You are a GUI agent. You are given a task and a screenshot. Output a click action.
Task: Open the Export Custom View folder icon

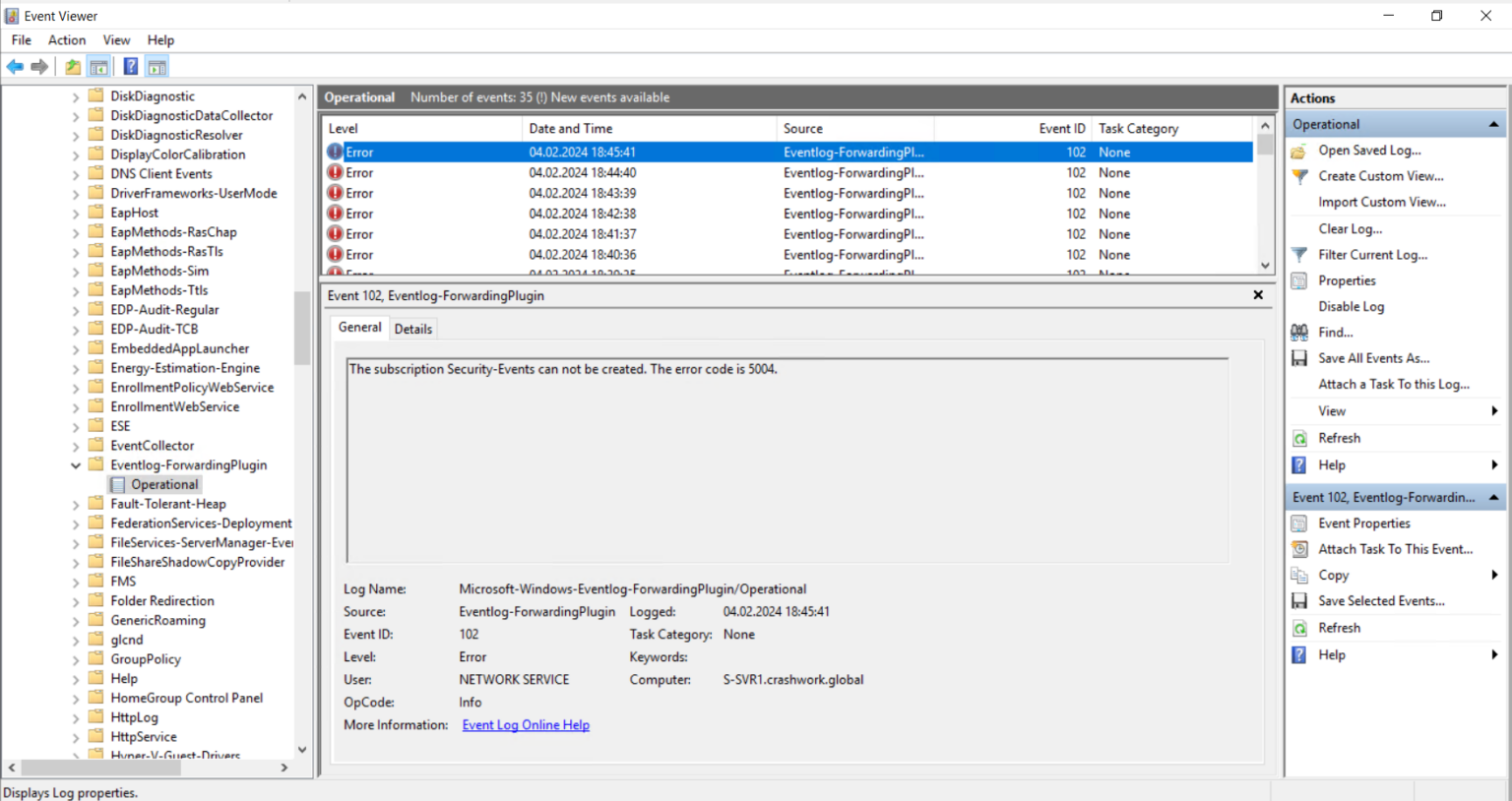(72, 66)
